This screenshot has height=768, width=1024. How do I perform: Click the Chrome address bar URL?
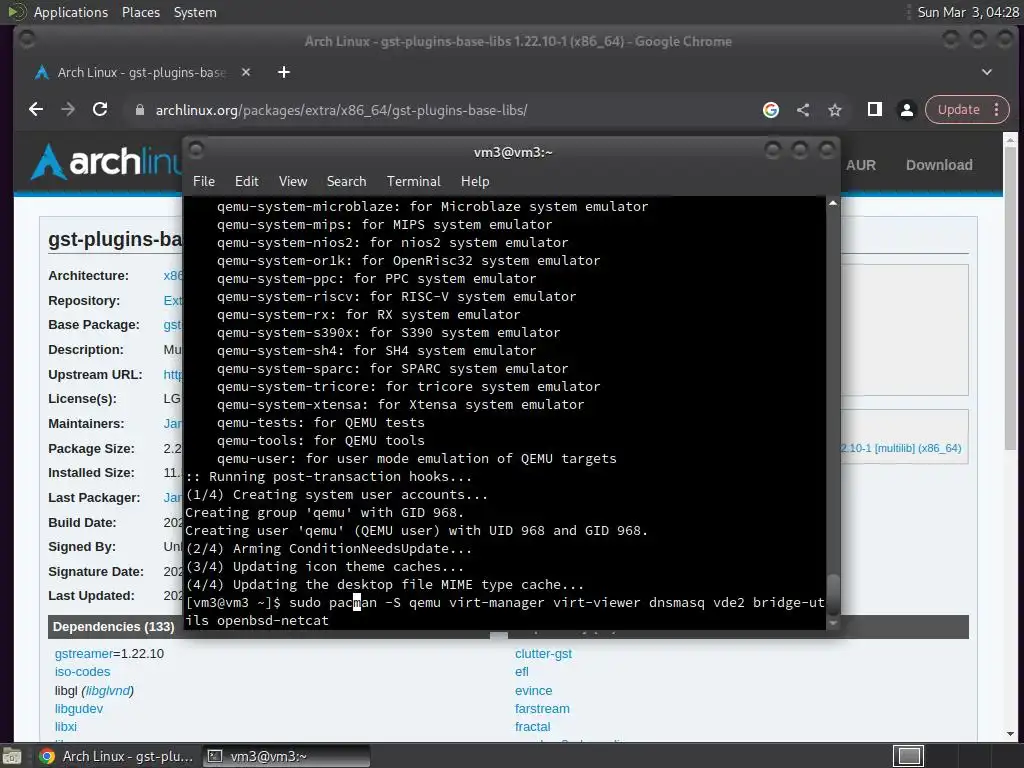pyautogui.click(x=341, y=110)
